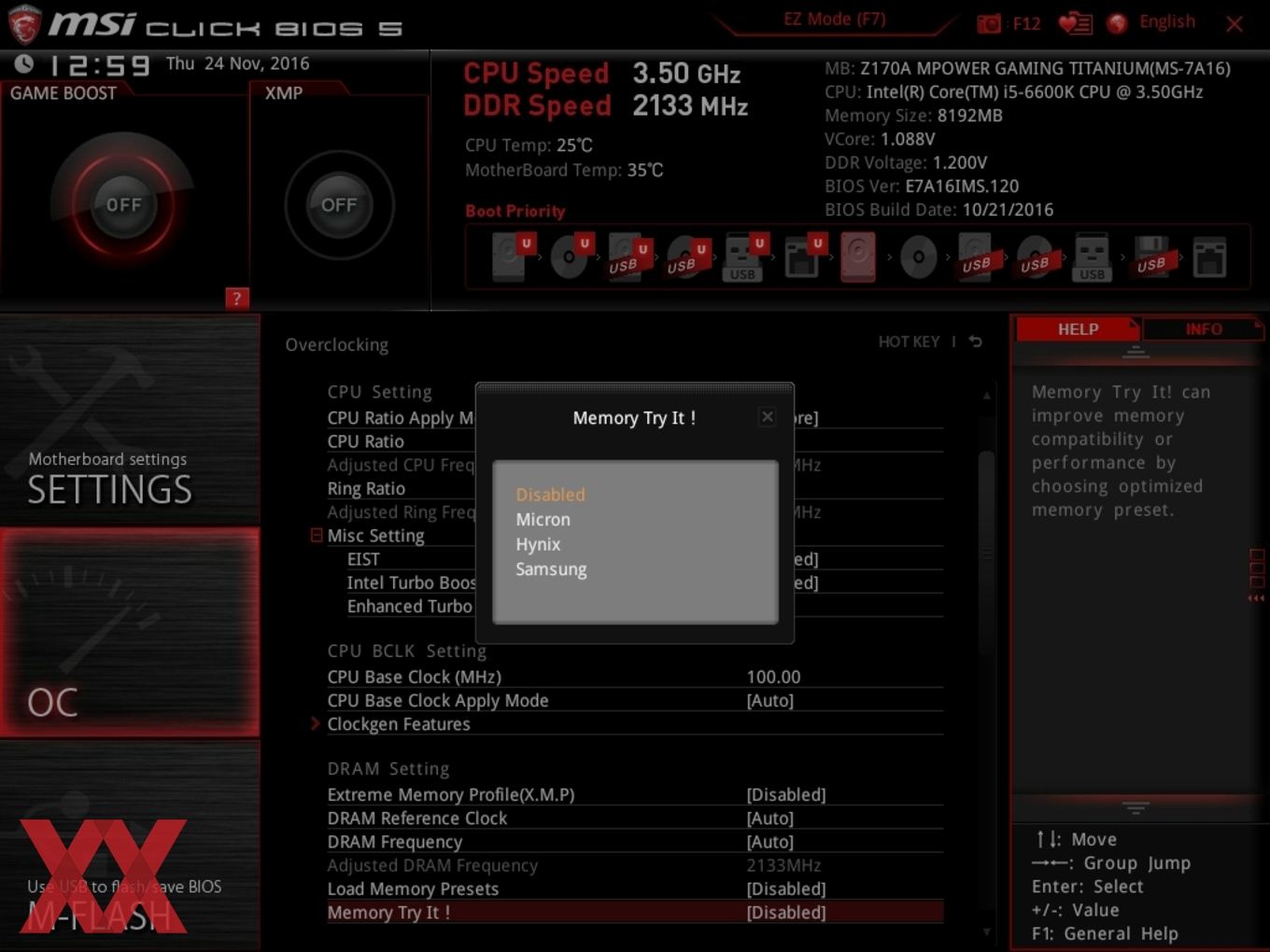
Task: Choose Disabled in Memory Try It list
Action: pyautogui.click(x=551, y=495)
